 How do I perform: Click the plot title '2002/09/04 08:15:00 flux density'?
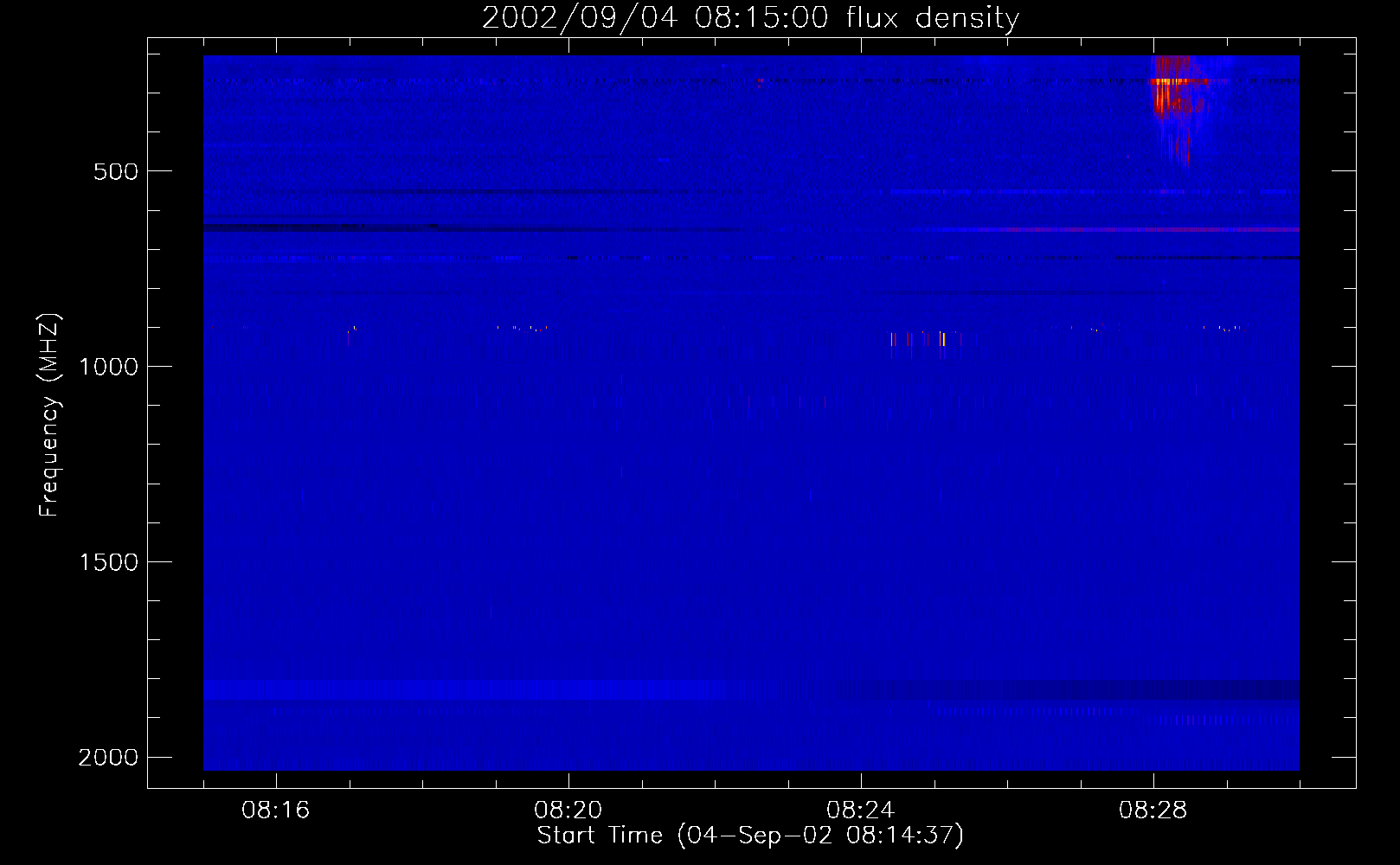pos(750,17)
